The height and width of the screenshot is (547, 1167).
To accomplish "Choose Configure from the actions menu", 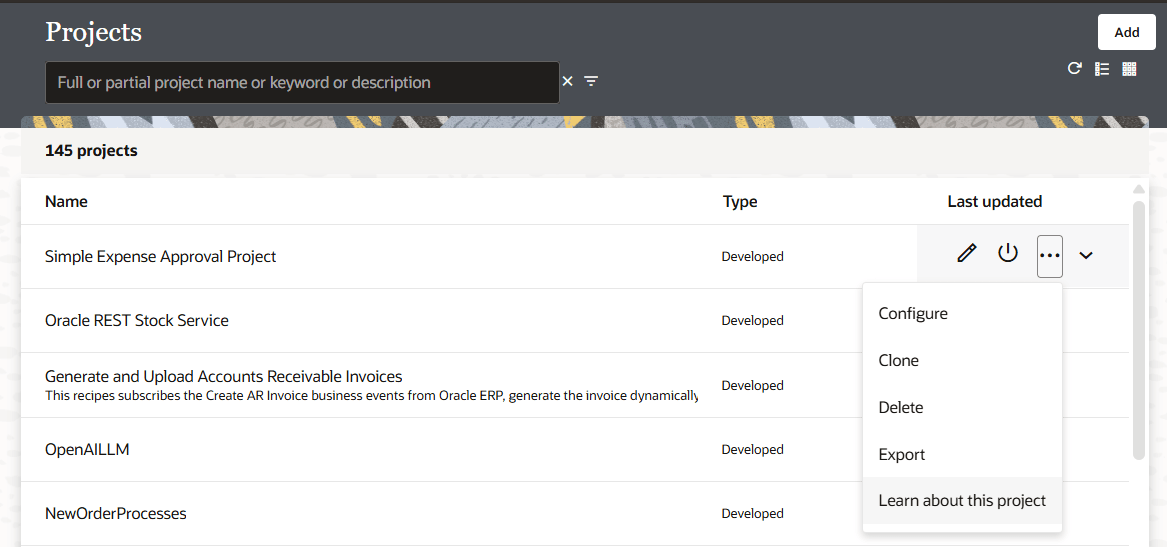I will point(913,313).
